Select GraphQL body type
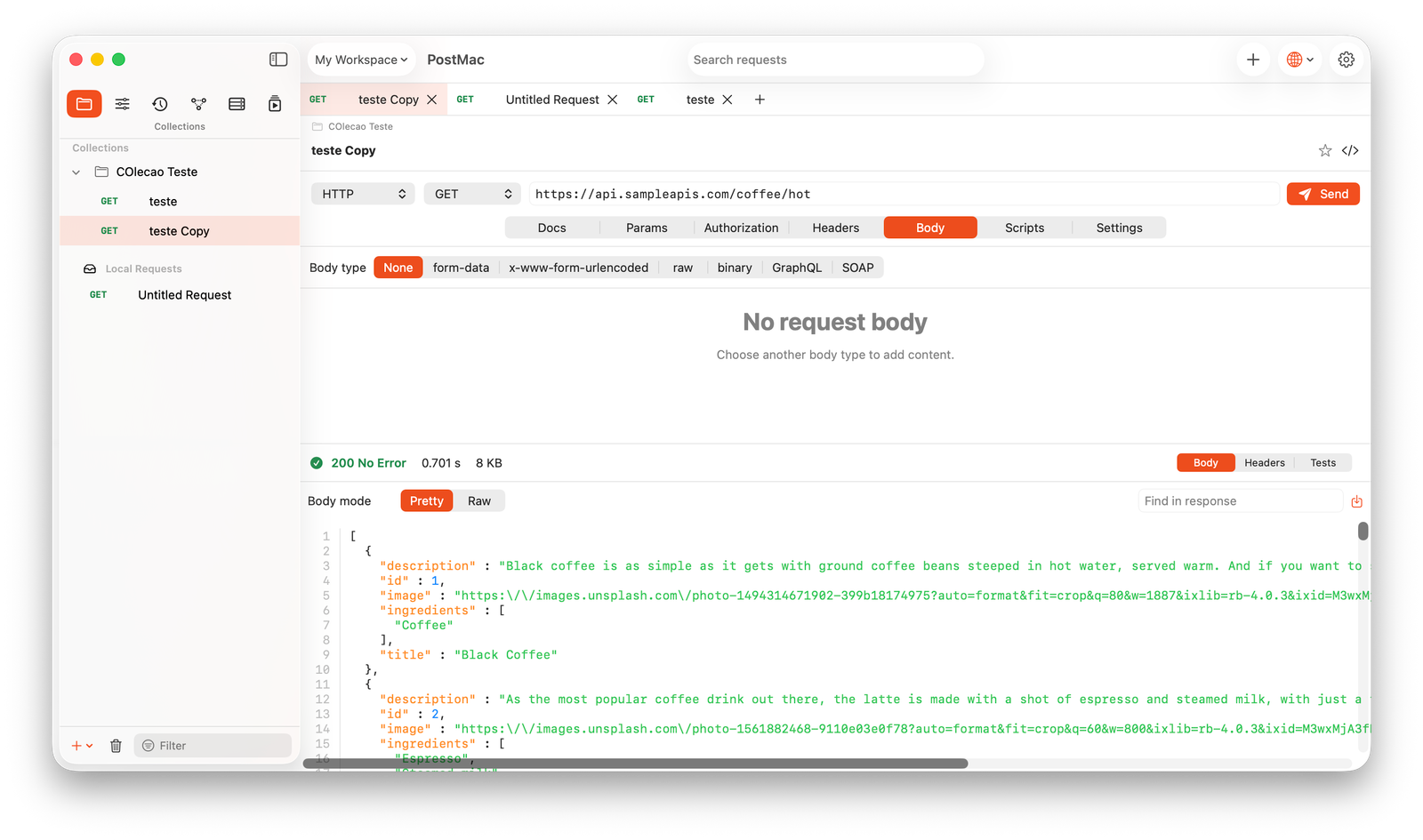Image resolution: width=1423 pixels, height=840 pixels. 797,268
